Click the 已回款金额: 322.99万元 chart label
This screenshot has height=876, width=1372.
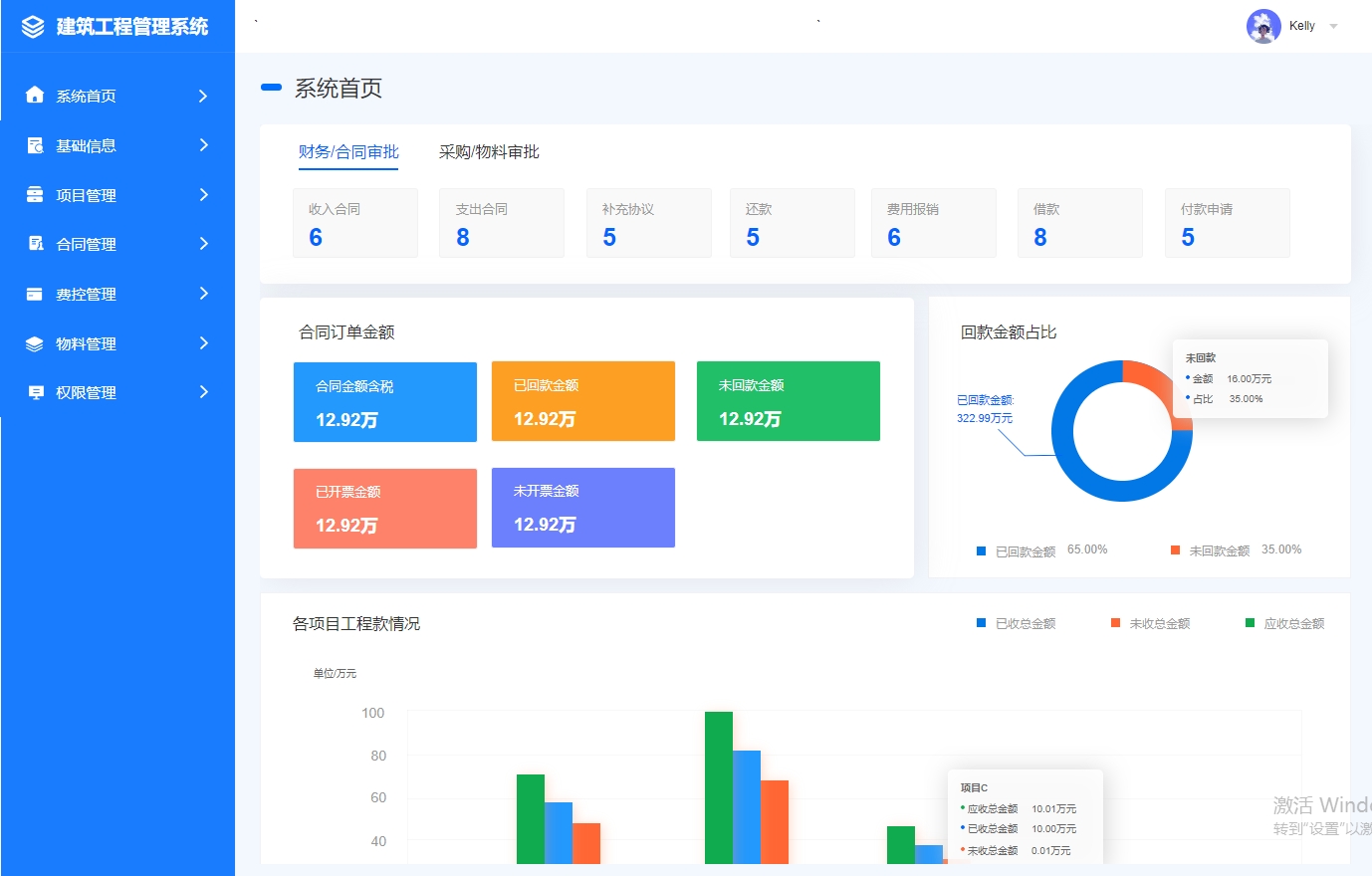[986, 409]
